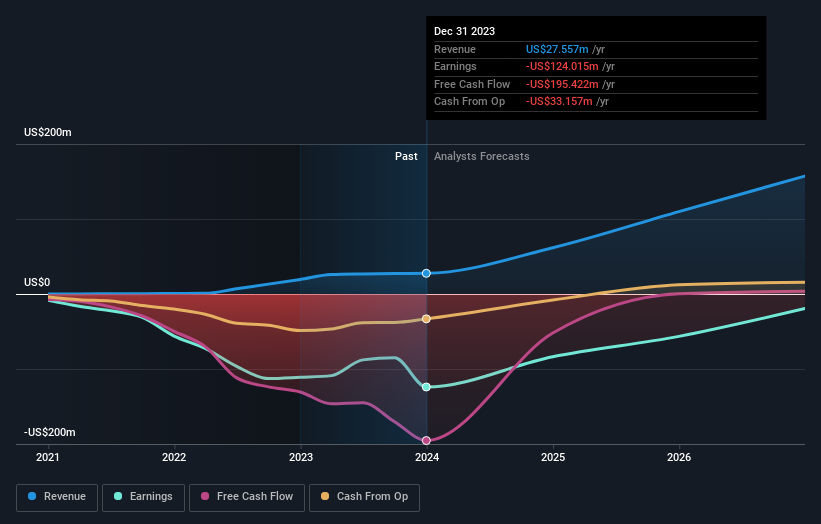Toggle the Free Cash Flow legend series
Screen dimensions: 821x524
(247, 497)
